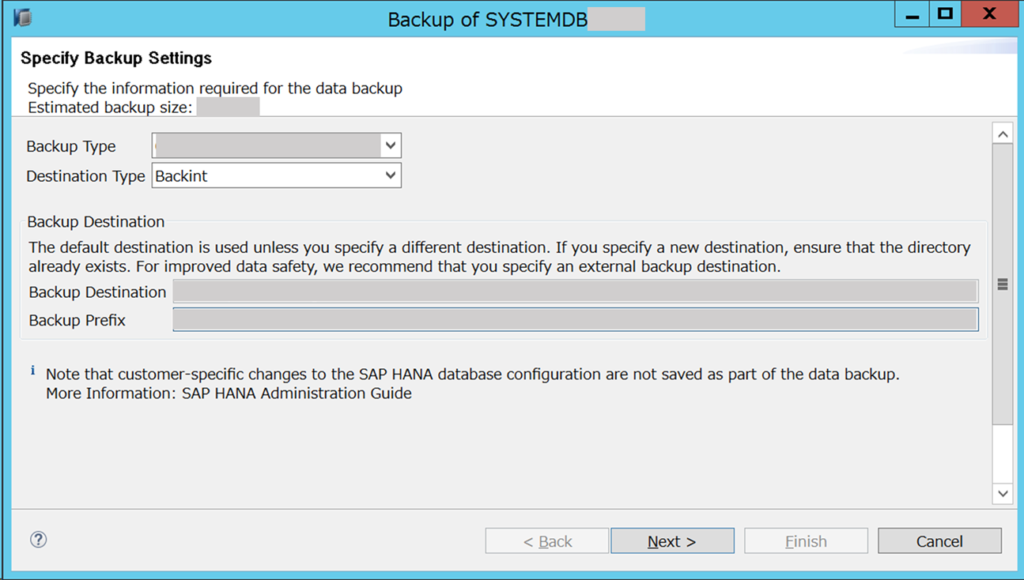This screenshot has height=580, width=1024.
Task: Expand the Destination Type dropdown arrow
Action: 391,176
